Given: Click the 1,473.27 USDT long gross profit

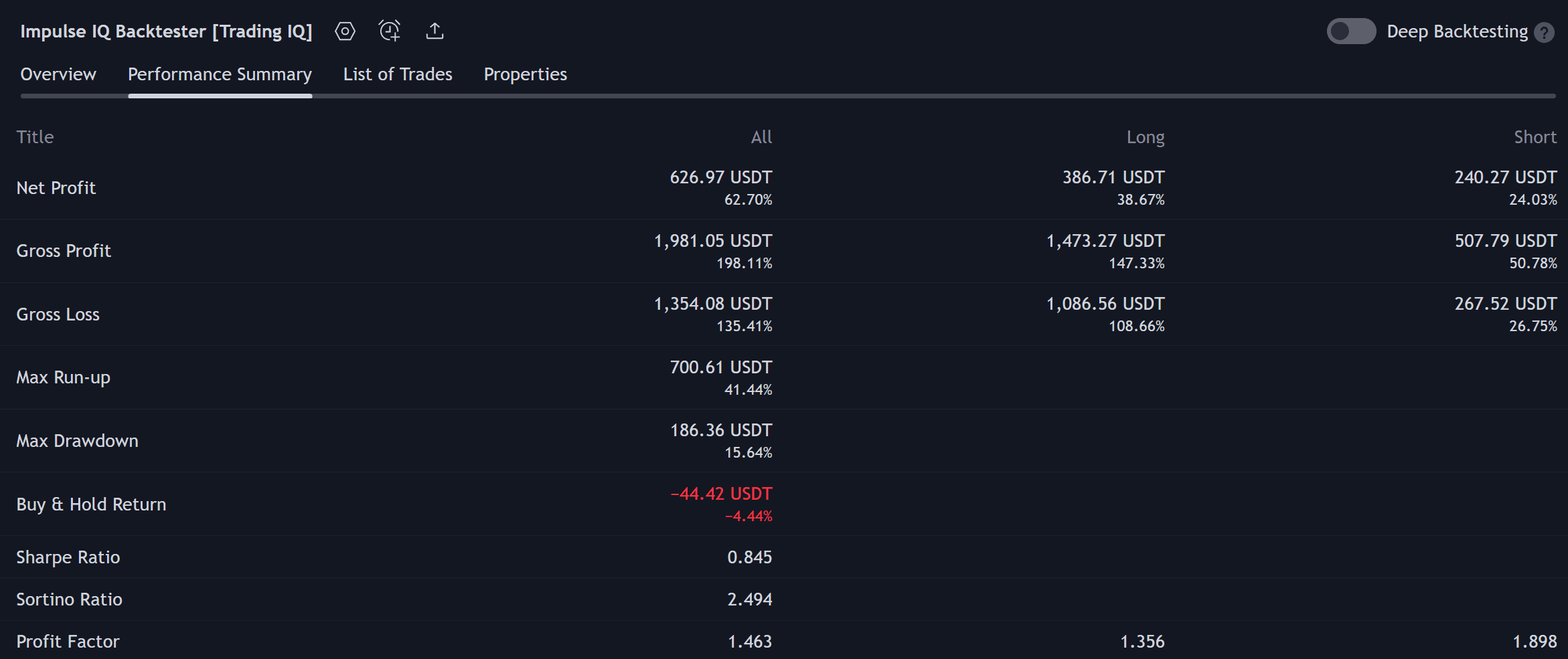Looking at the screenshot, I should (x=1105, y=241).
